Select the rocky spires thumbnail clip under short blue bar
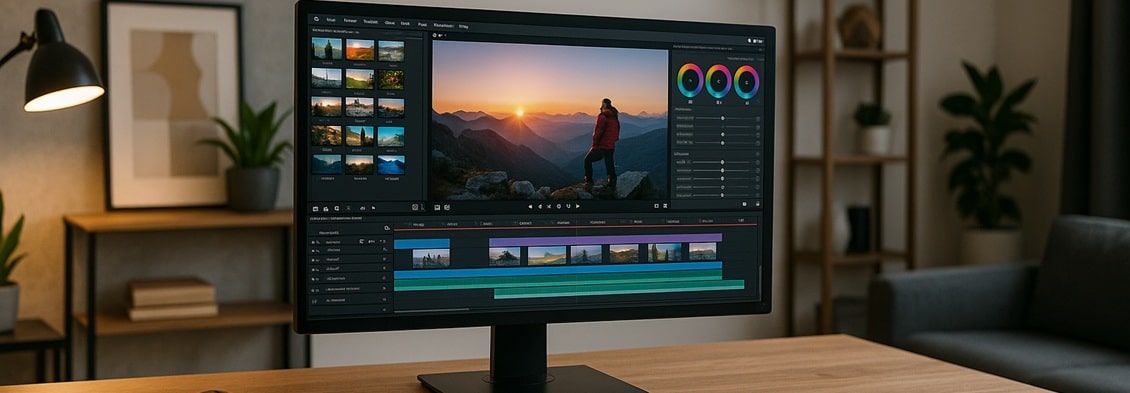 pos(431,258)
